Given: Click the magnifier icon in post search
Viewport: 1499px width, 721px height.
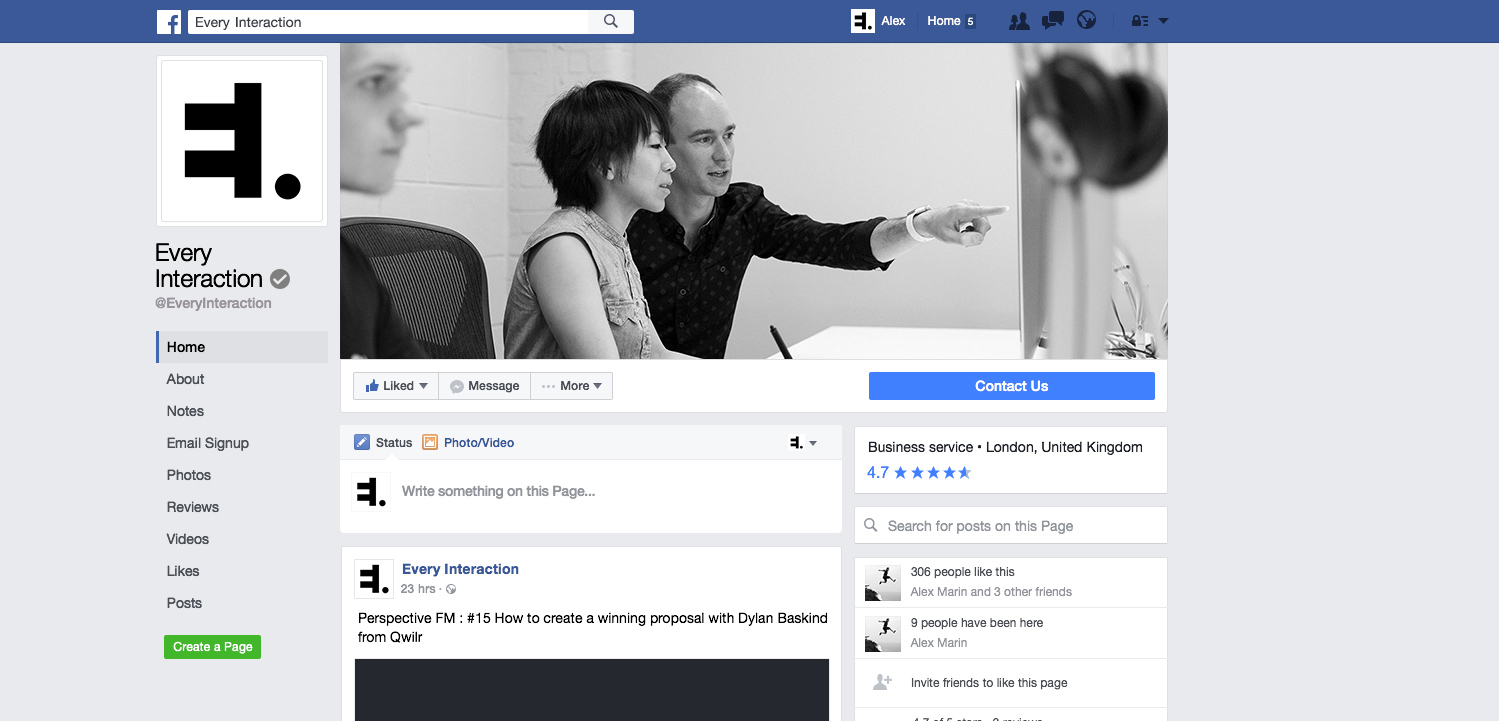Looking at the screenshot, I should pyautogui.click(x=871, y=525).
